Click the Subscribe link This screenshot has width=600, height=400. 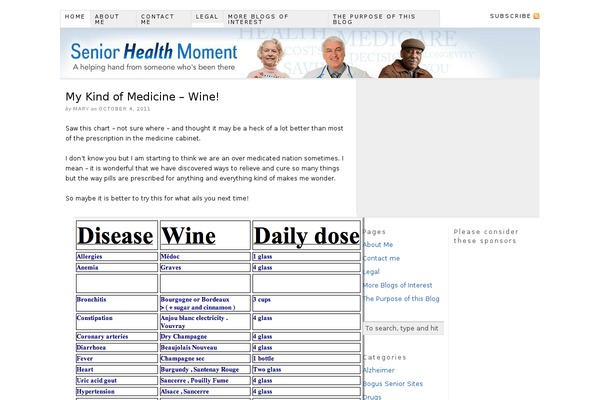[510, 16]
